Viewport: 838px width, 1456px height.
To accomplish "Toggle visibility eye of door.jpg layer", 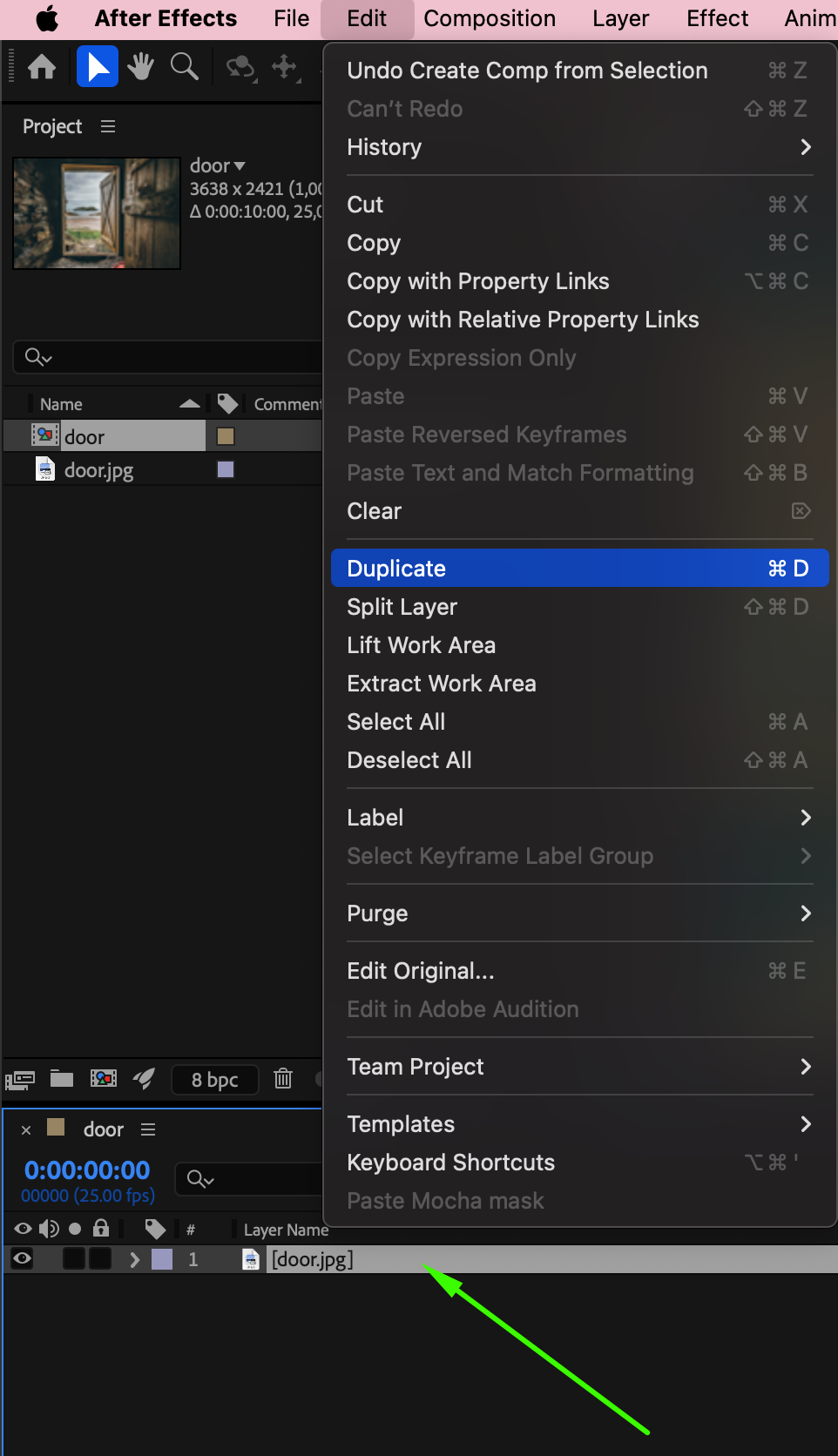I will [x=23, y=1258].
